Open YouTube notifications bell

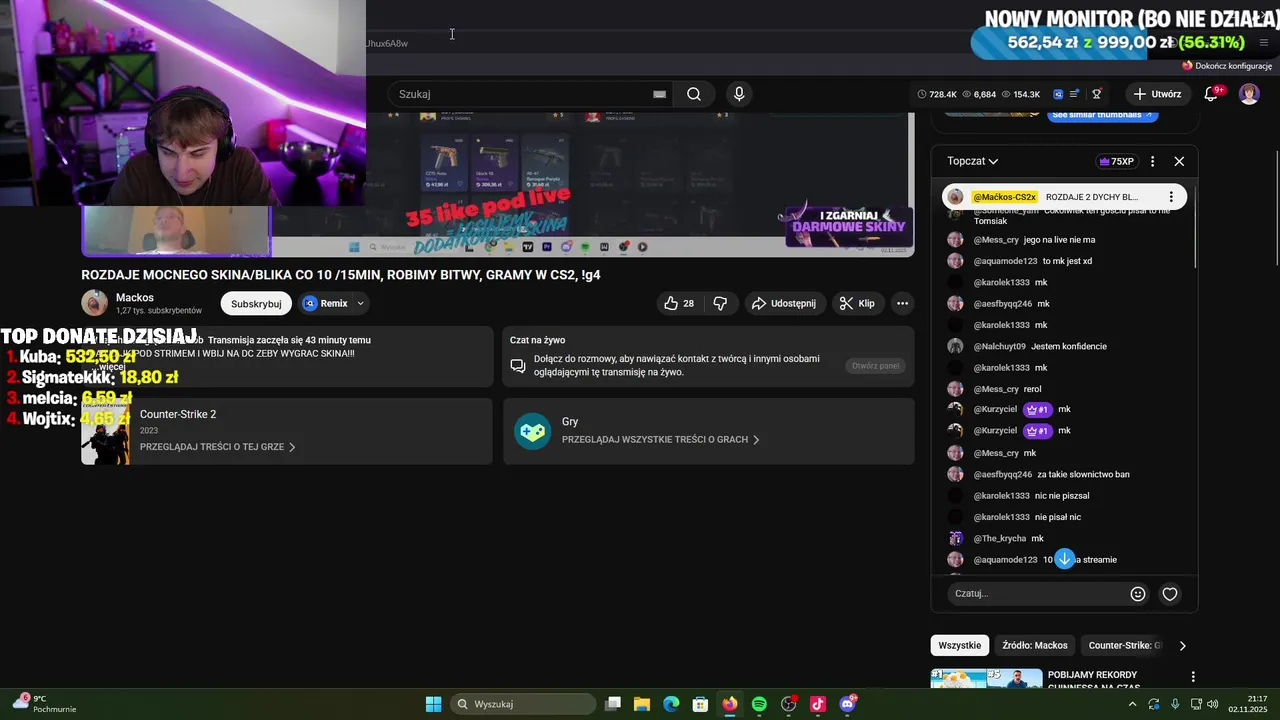pyautogui.click(x=1211, y=94)
